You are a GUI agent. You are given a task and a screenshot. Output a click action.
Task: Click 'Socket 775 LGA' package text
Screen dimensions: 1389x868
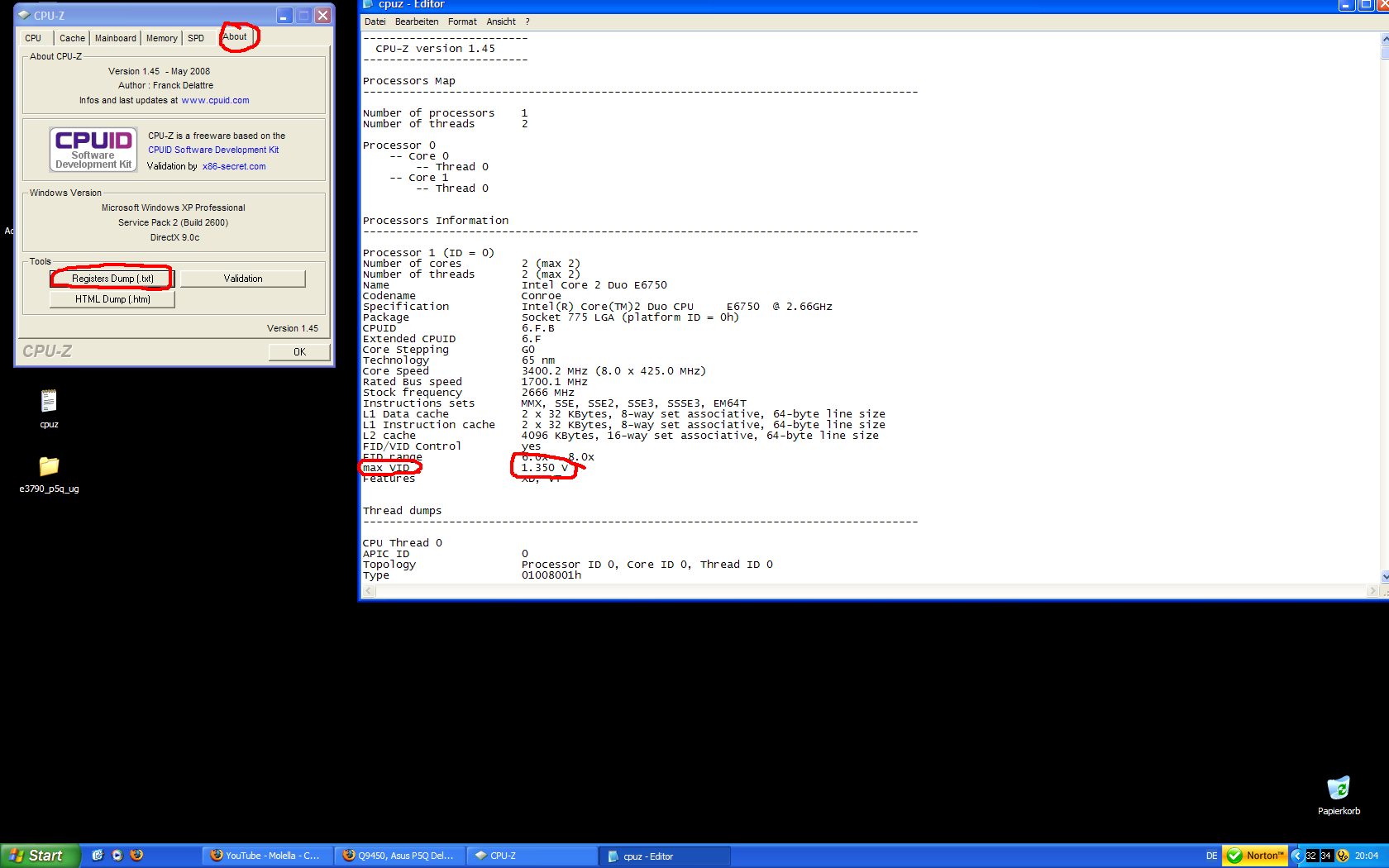(568, 317)
